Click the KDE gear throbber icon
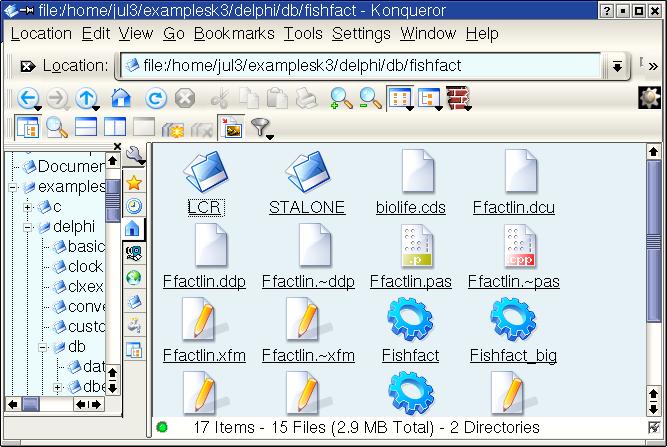Image resolution: width=667 pixels, height=447 pixels. pyautogui.click(x=649, y=97)
